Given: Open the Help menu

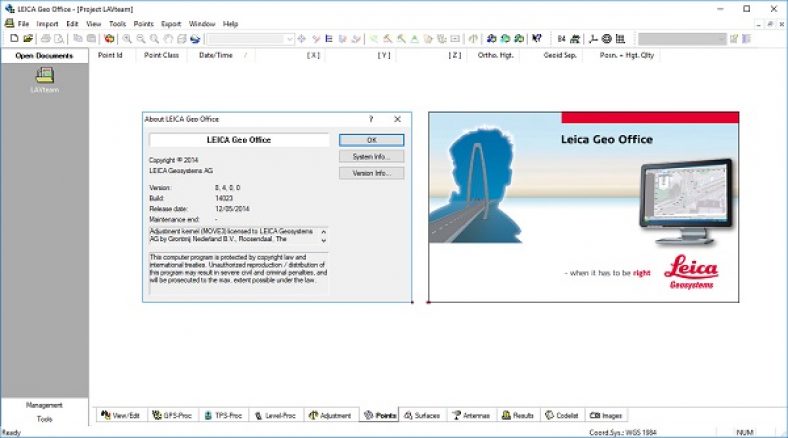Looking at the screenshot, I should pos(230,24).
